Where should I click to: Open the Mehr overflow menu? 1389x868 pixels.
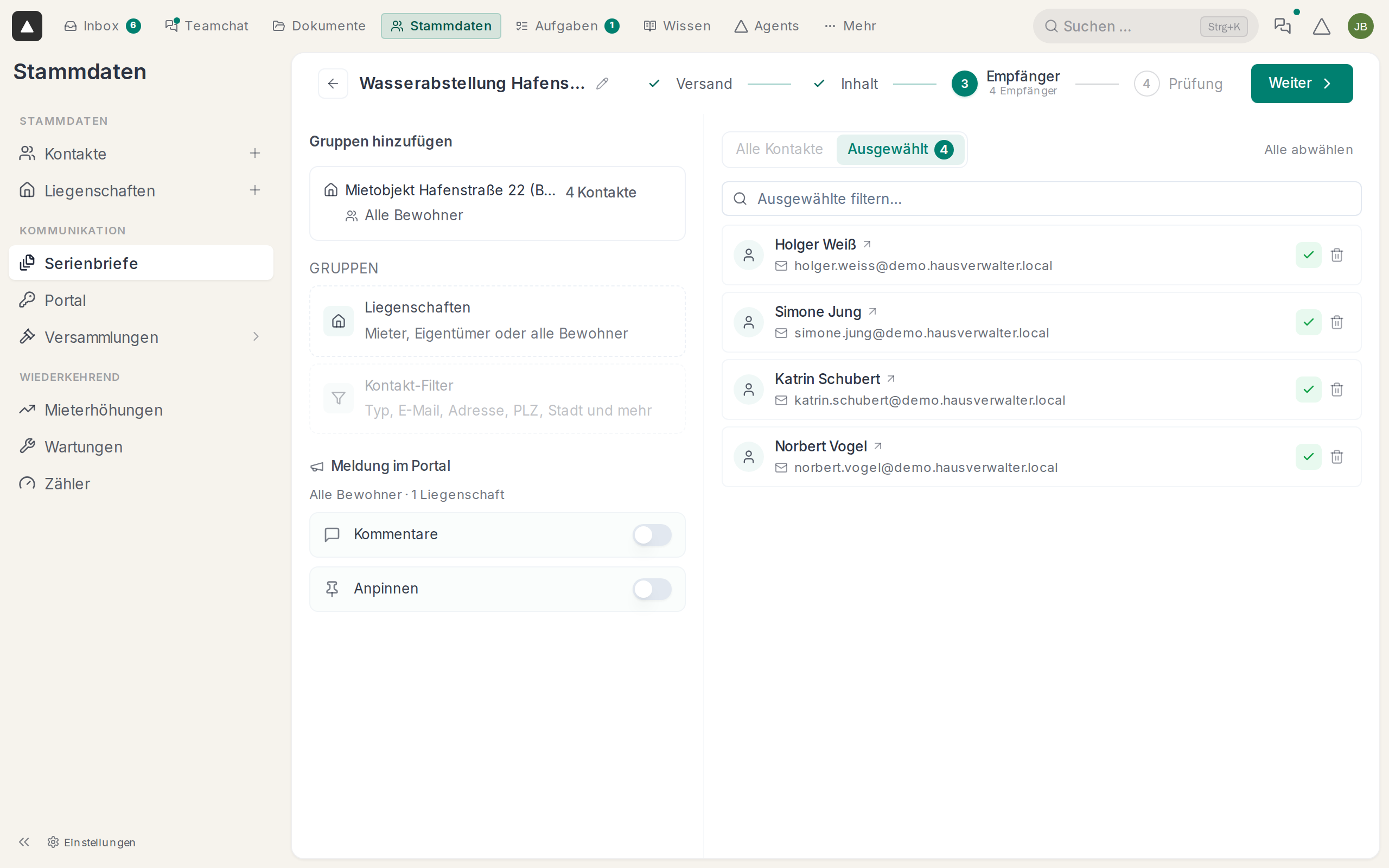(850, 26)
